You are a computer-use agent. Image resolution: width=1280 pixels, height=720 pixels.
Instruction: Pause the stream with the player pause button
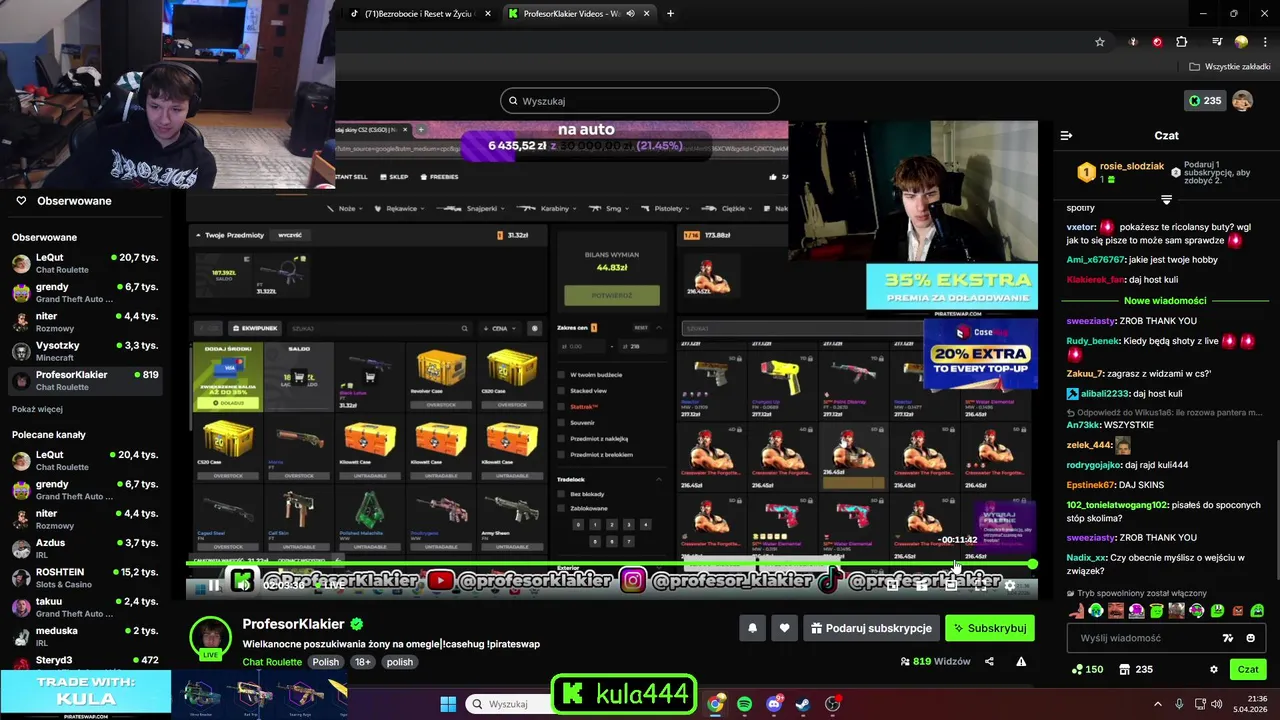214,586
